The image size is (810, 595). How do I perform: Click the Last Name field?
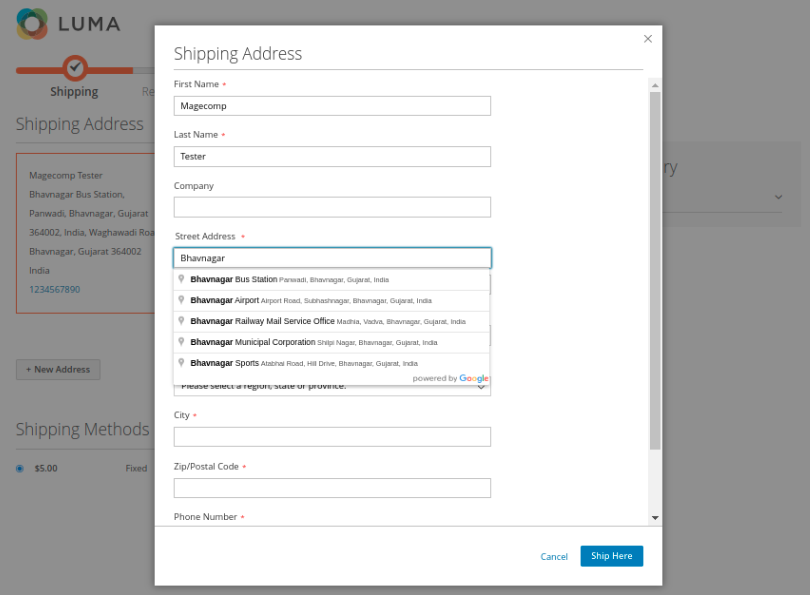[332, 156]
